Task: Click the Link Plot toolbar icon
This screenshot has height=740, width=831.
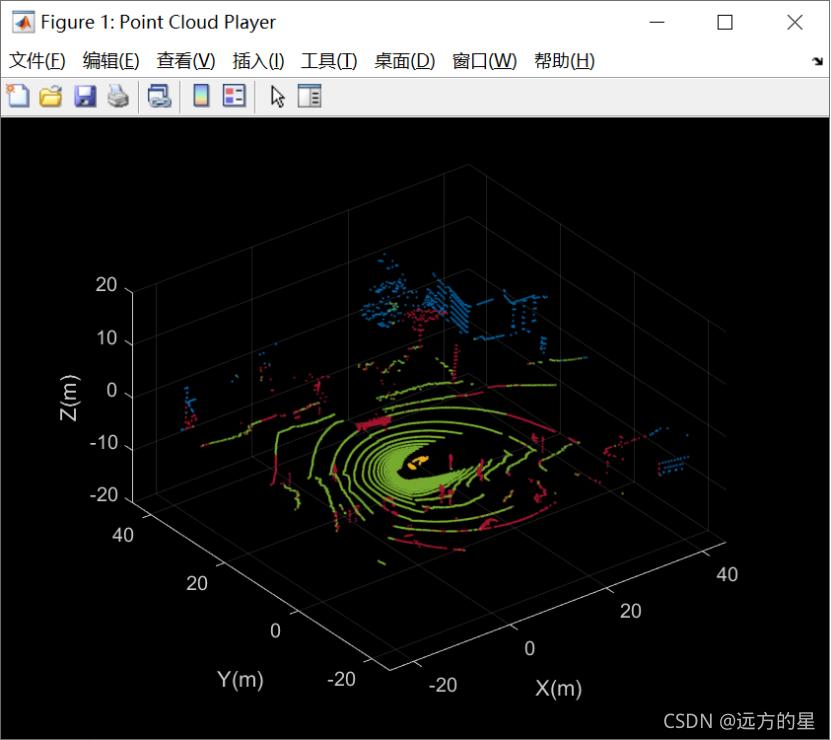Action: [x=159, y=96]
